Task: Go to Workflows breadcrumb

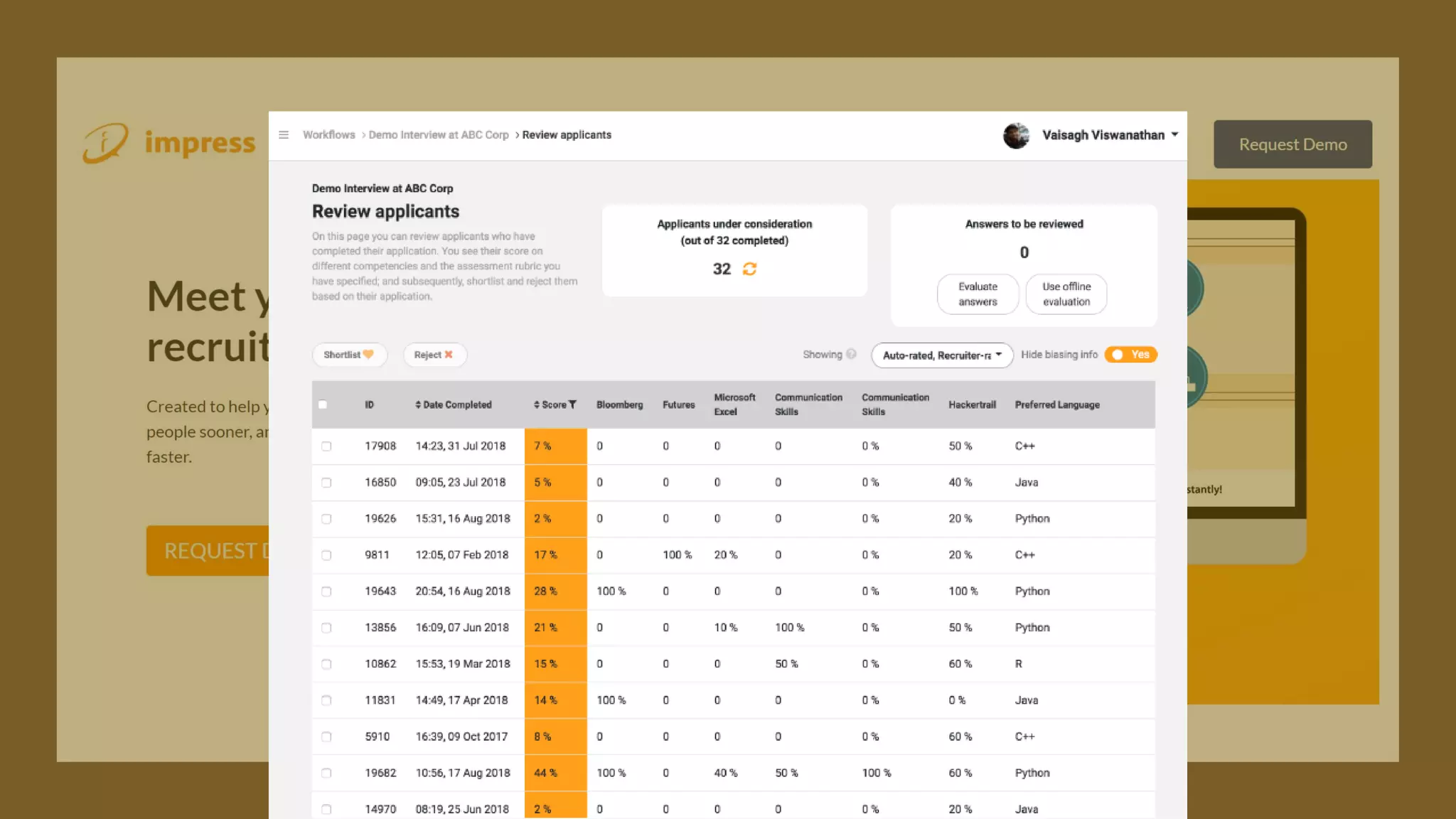Action: tap(328, 135)
